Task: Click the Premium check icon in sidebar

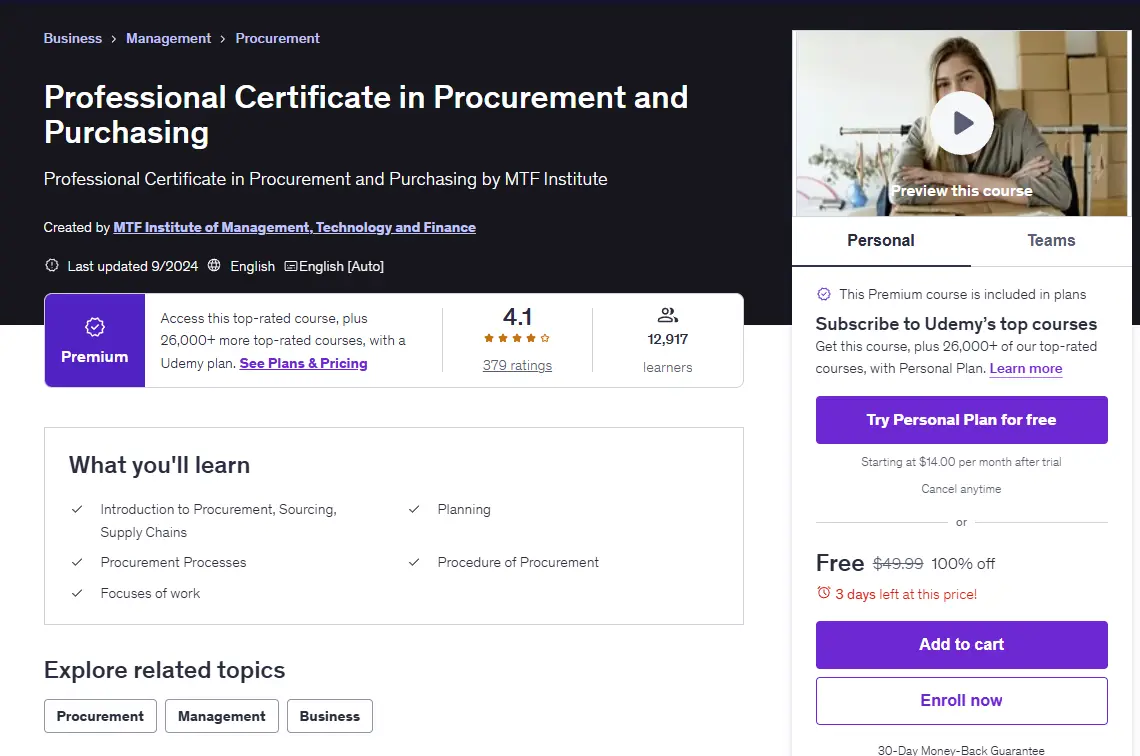Action: 824,294
